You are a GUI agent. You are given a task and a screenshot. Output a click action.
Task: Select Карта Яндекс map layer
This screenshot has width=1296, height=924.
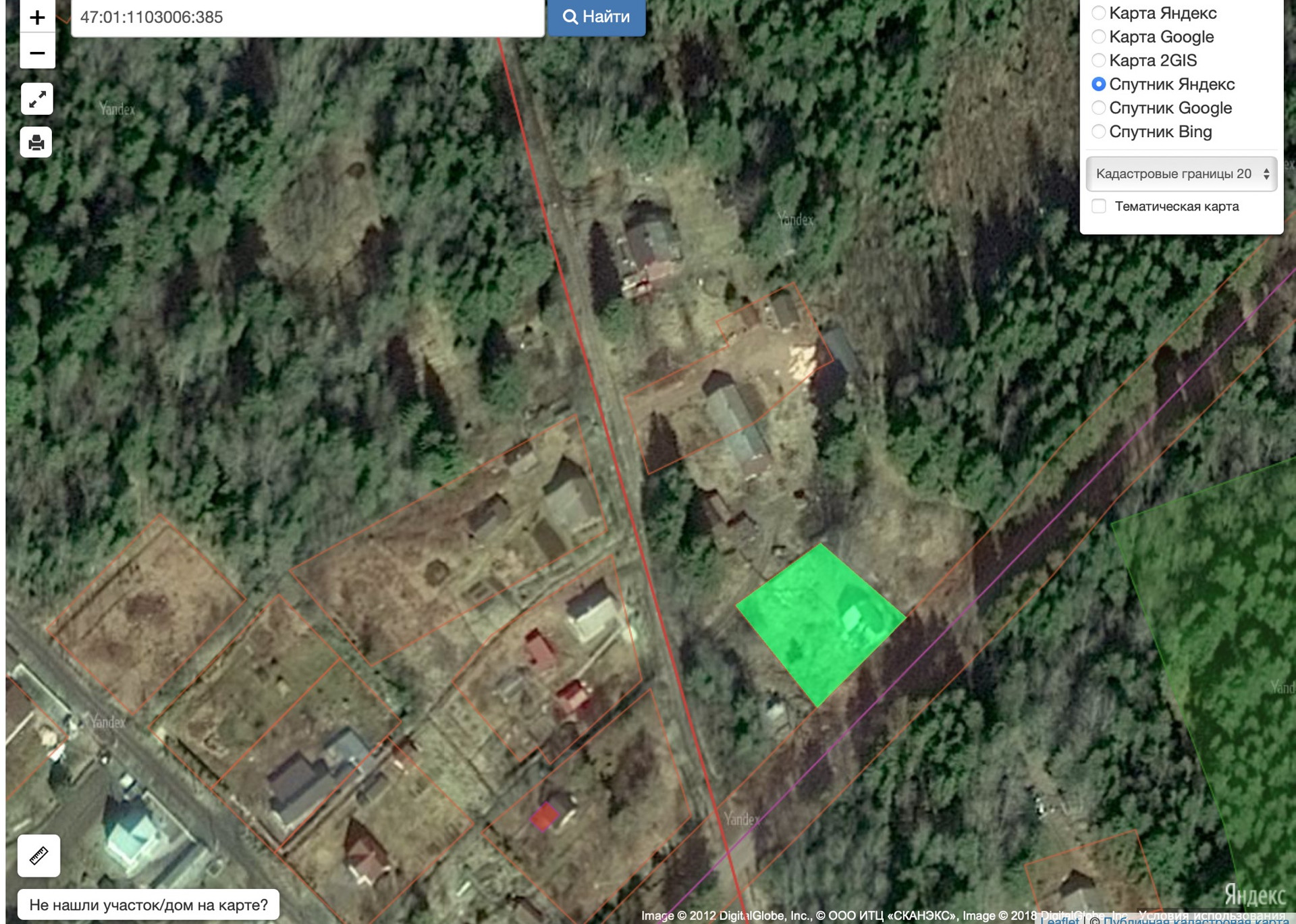tap(1098, 13)
